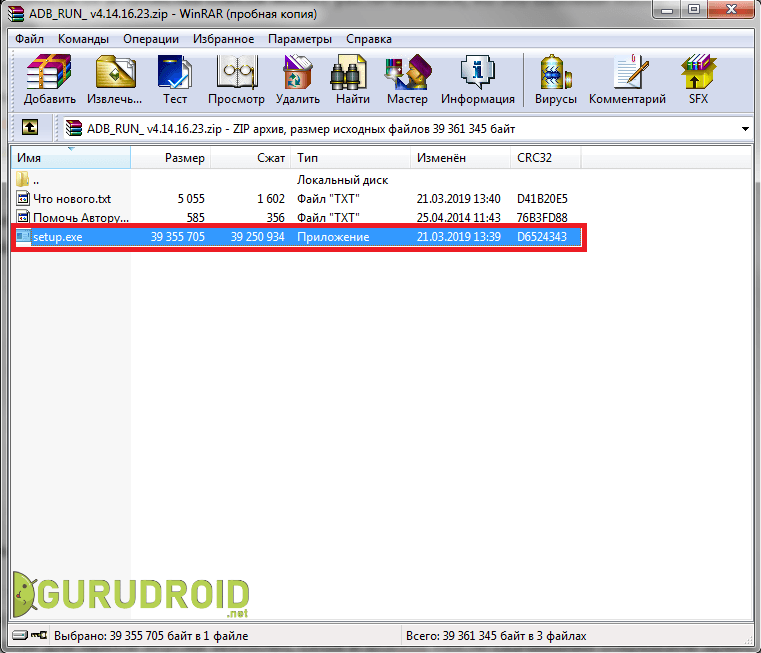Expand the archive path dropdown arrow

[x=745, y=129]
